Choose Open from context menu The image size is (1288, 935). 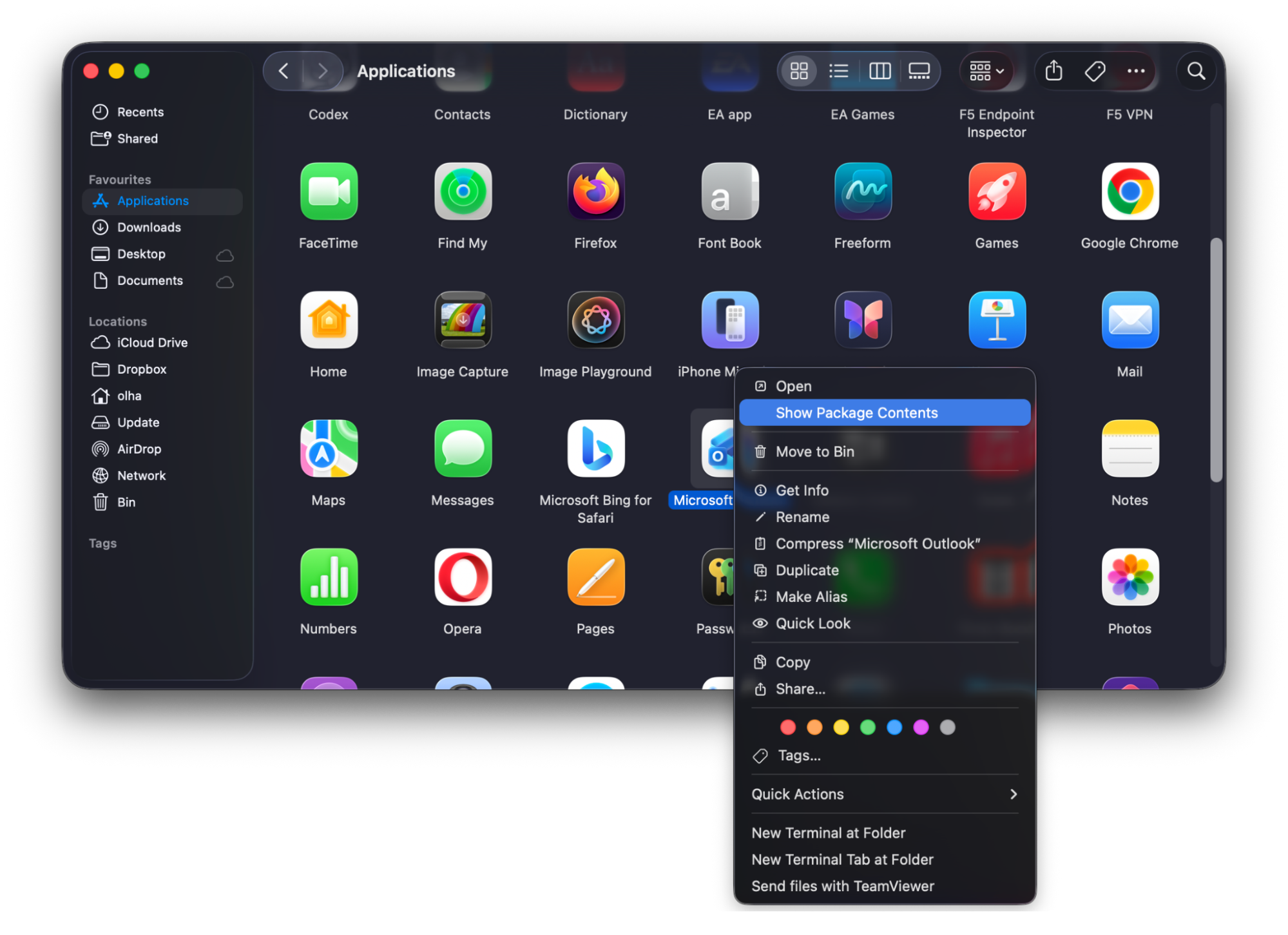point(885,387)
